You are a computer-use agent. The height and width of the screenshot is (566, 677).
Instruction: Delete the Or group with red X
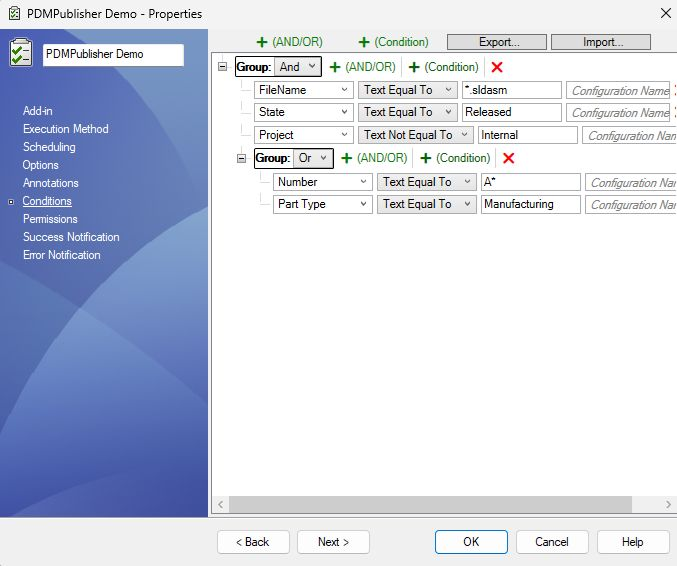(x=509, y=158)
